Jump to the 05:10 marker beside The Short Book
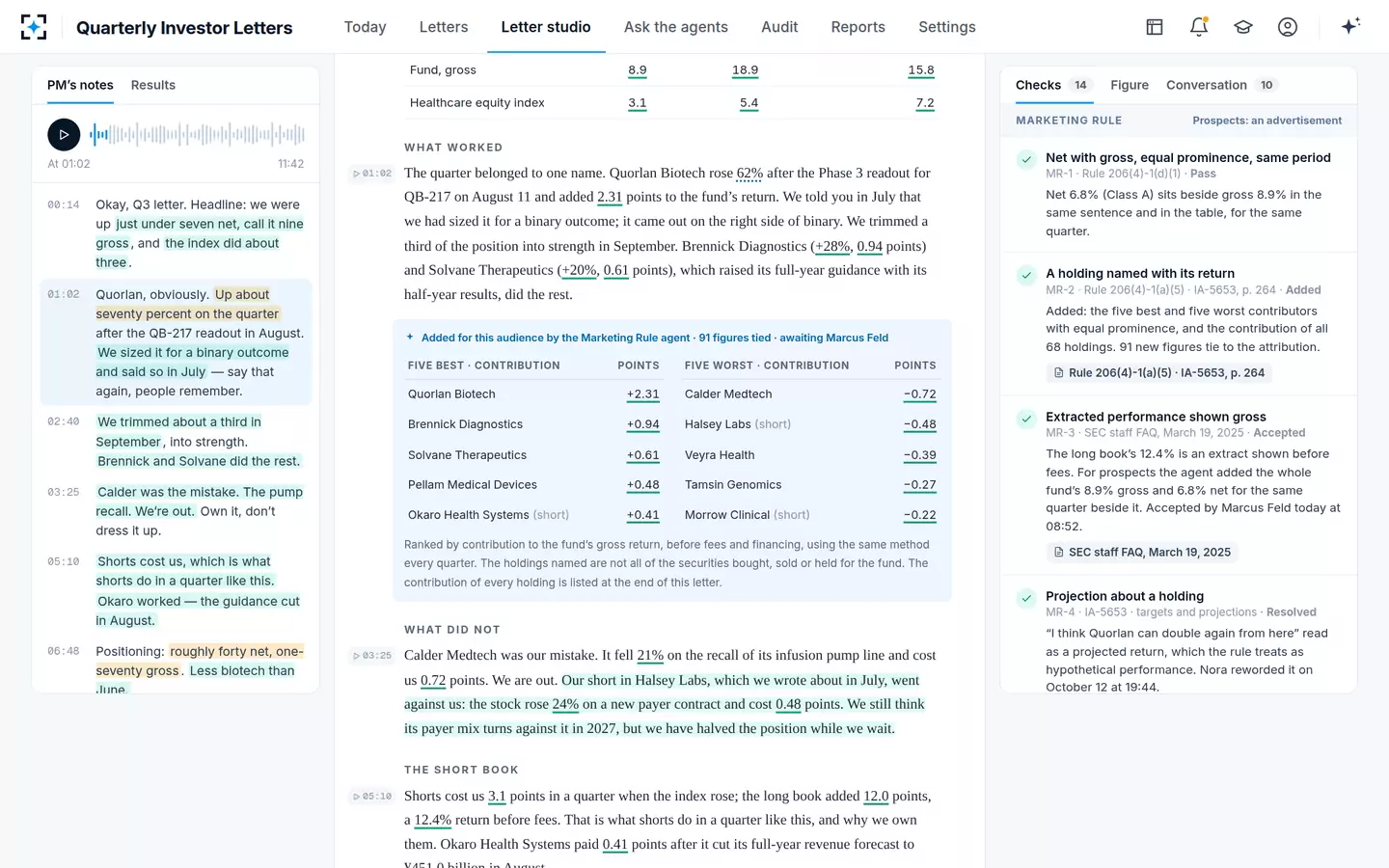Screen dimensions: 1389x868 pyautogui.click(x=372, y=797)
